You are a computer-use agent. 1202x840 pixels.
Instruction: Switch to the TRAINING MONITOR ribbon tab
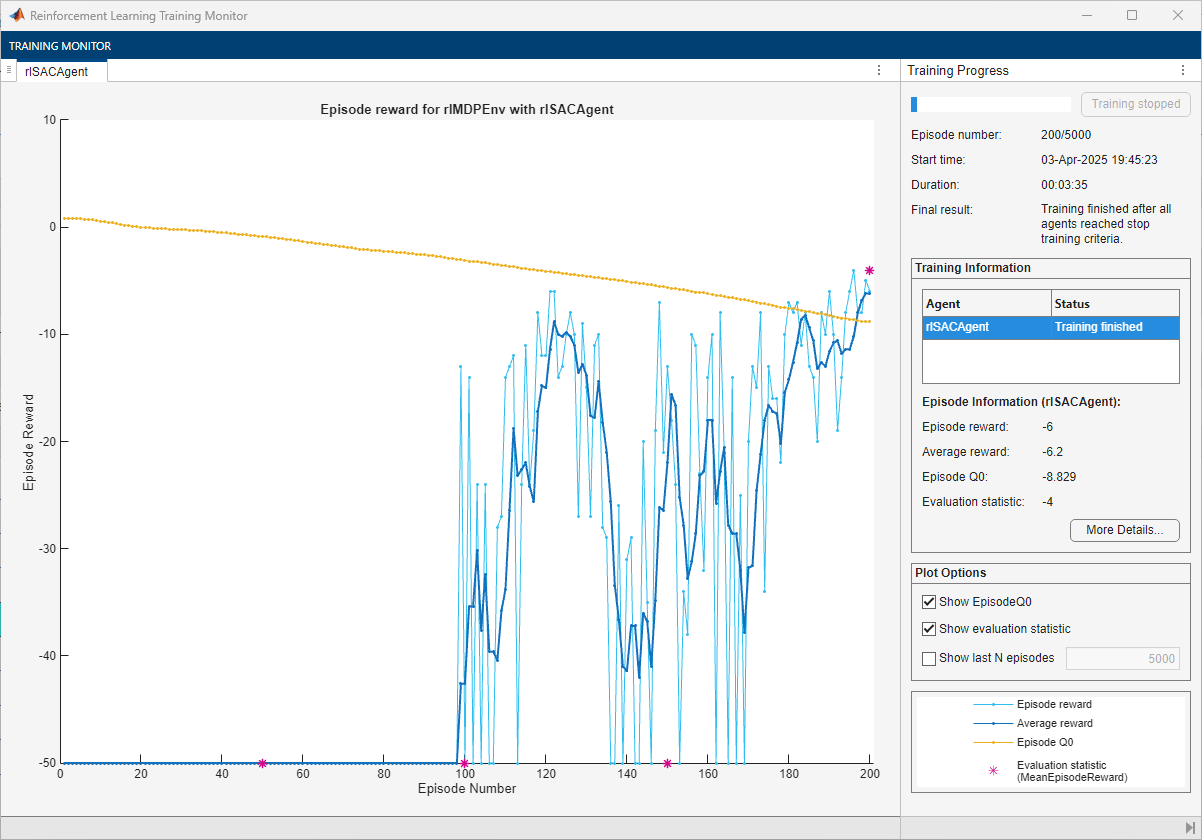(x=60, y=46)
